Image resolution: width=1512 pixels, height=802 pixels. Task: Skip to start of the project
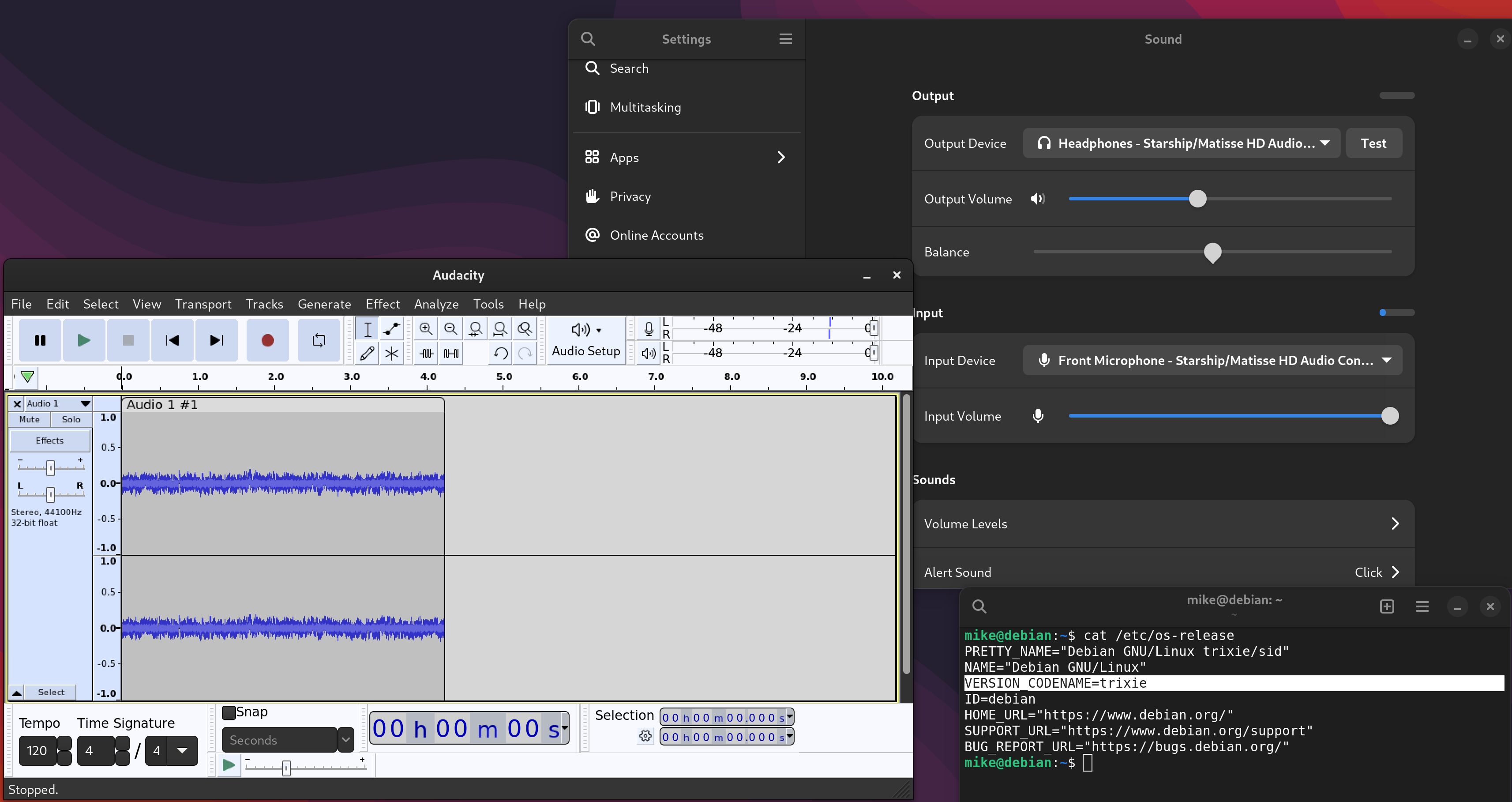point(172,340)
